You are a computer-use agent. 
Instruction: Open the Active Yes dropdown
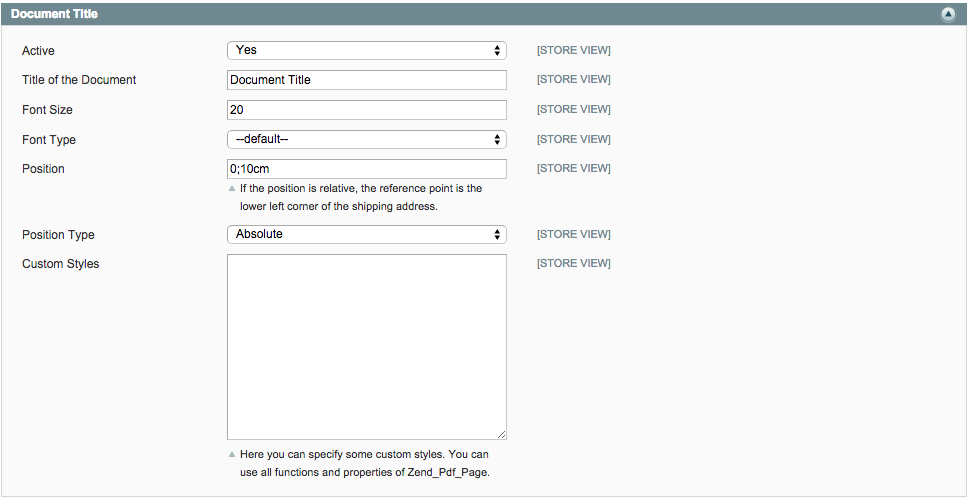[366, 50]
